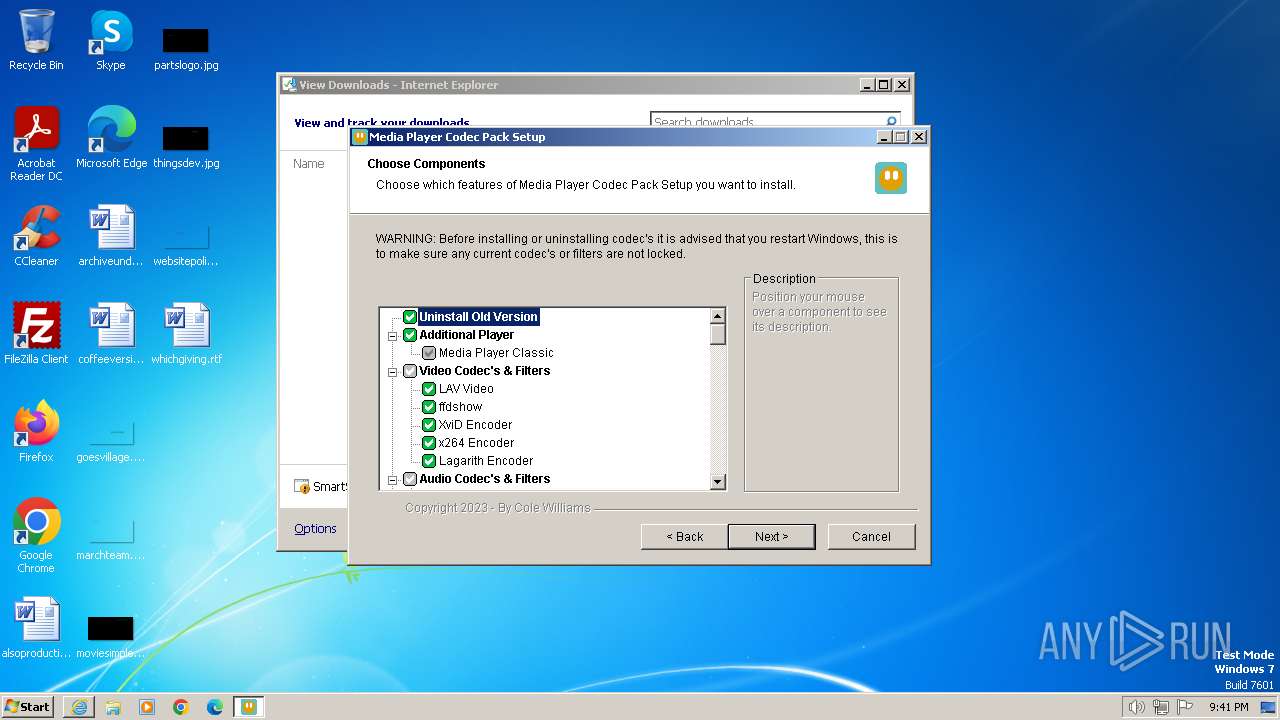The image size is (1280, 720).
Task: Open the CCleaner desktop shortcut
Action: 36,236
